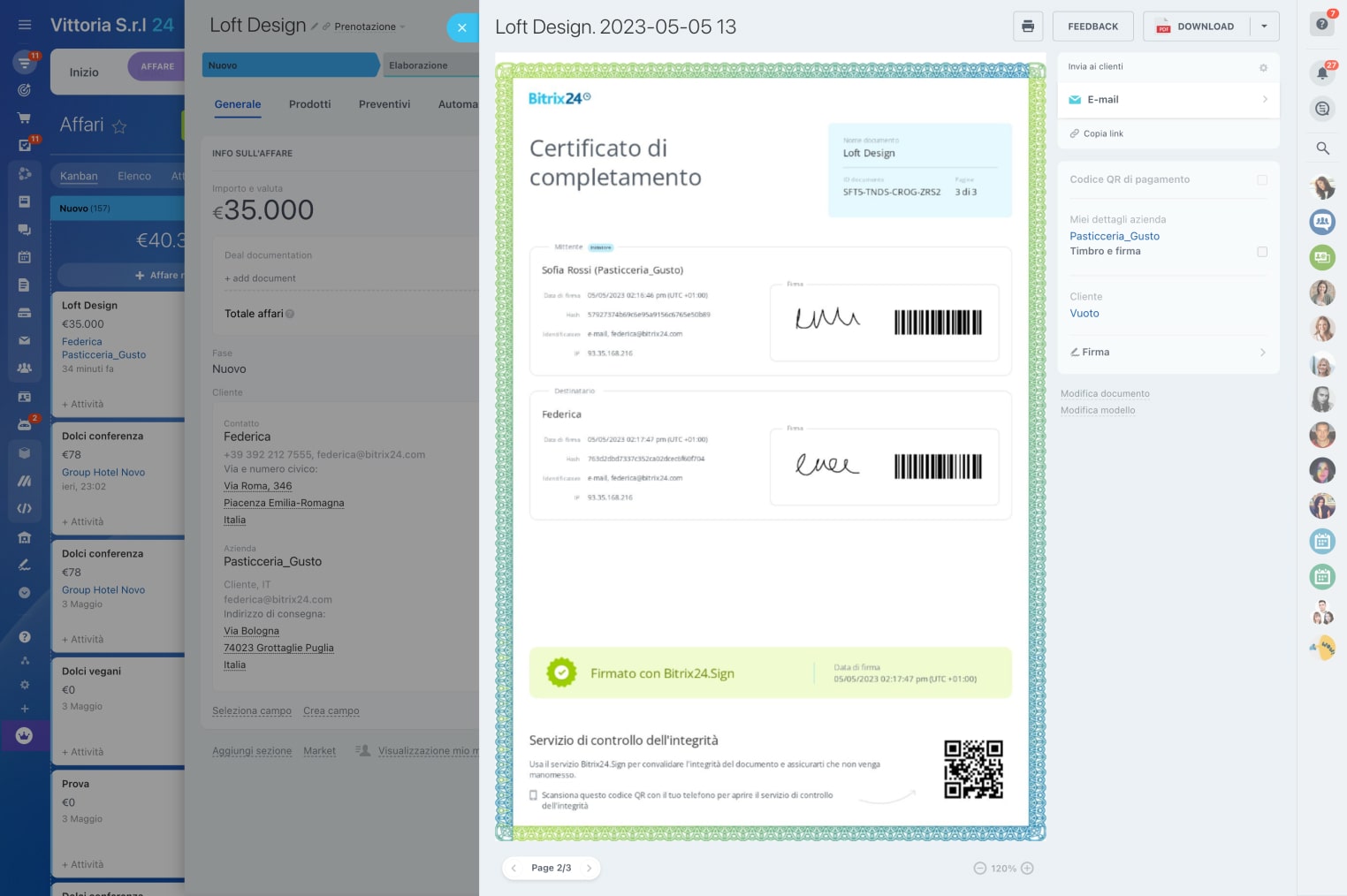Click the Feedback button
The height and width of the screenshot is (896, 1347).
1092,27
